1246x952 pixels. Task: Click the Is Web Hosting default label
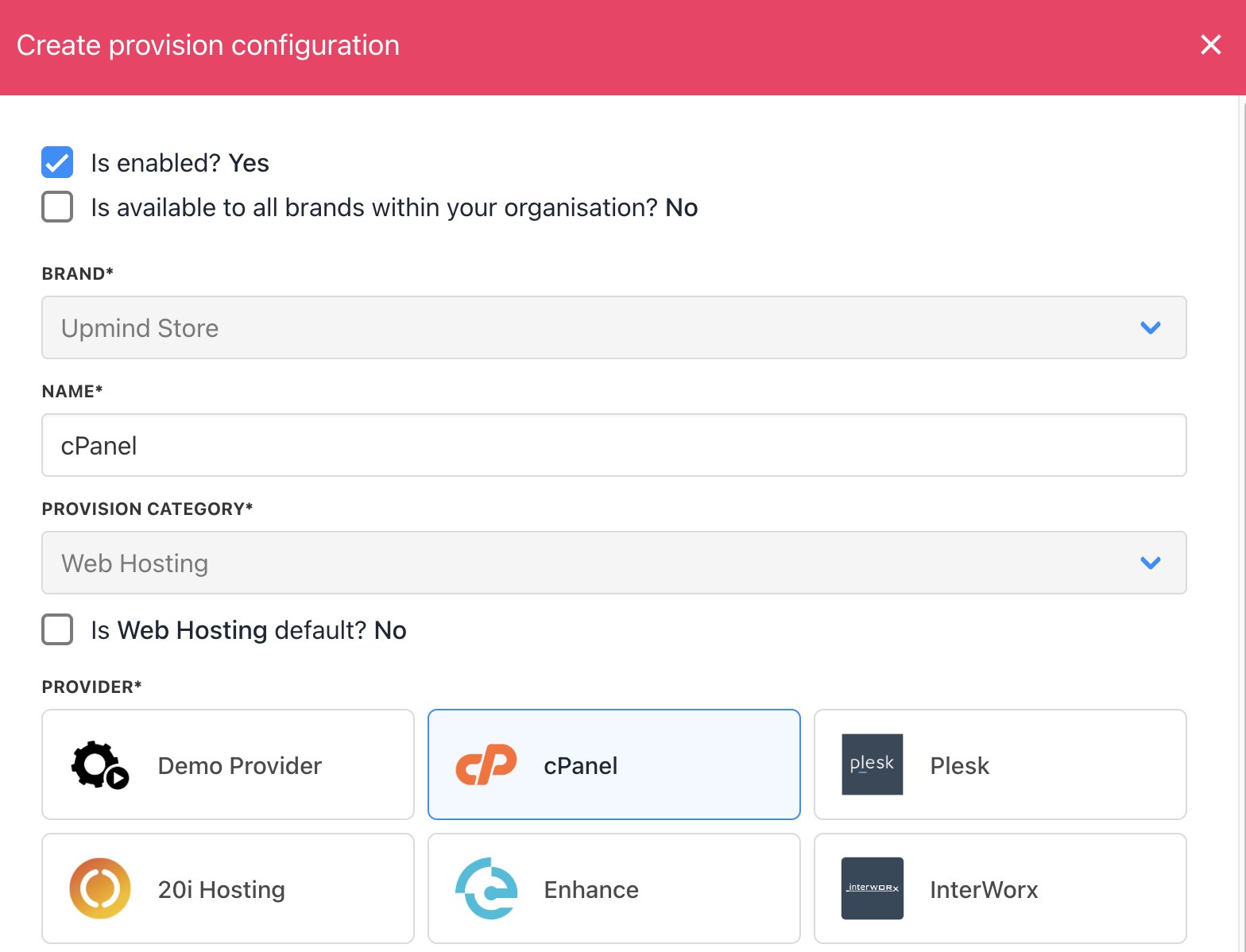pyautogui.click(x=249, y=630)
